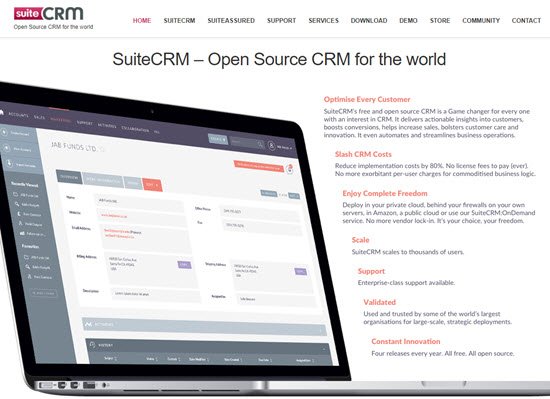Click the orange tab in the laptop screenshot record view

(x=152, y=184)
